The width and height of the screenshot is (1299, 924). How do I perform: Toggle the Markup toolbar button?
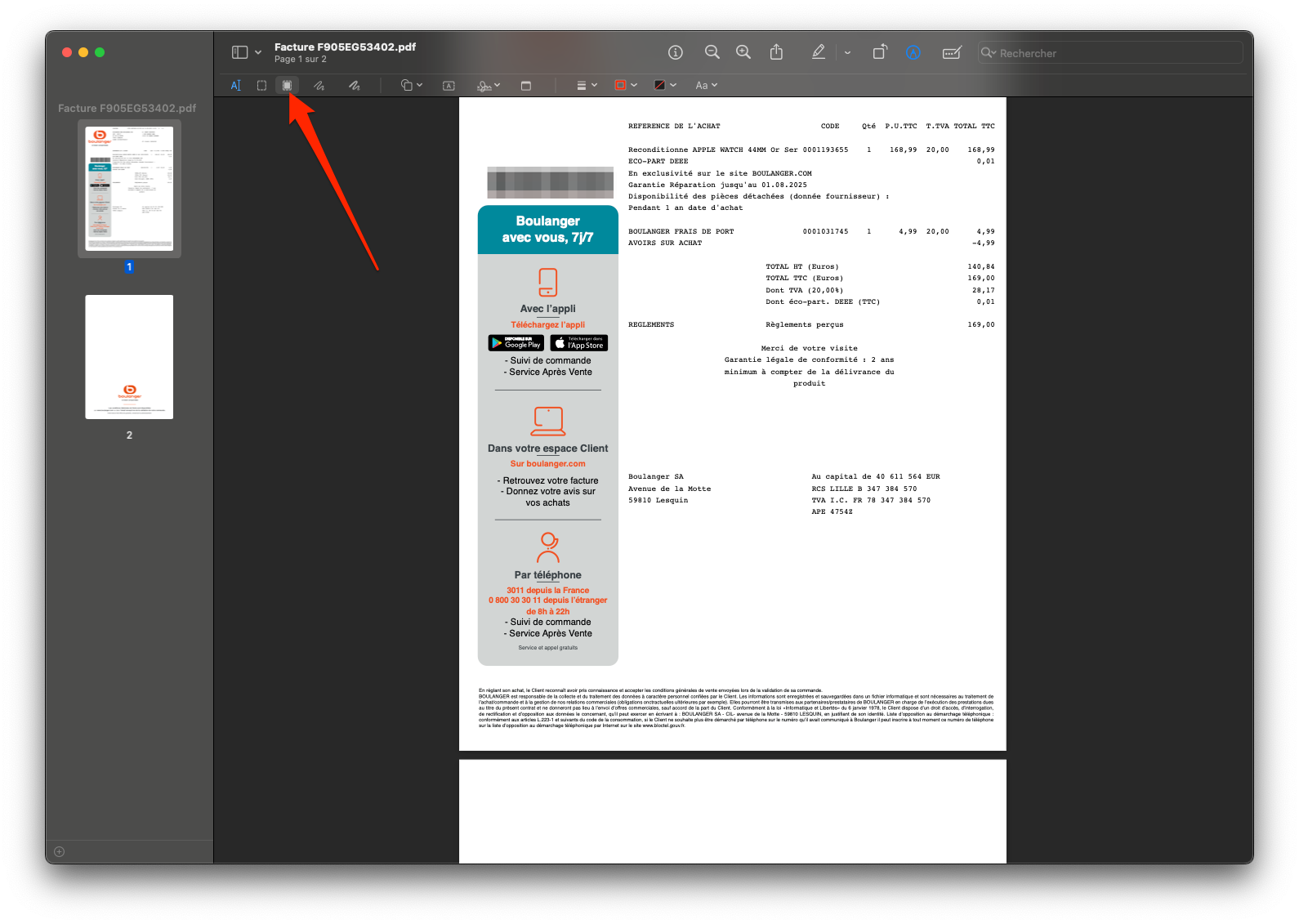pyautogui.click(x=913, y=52)
